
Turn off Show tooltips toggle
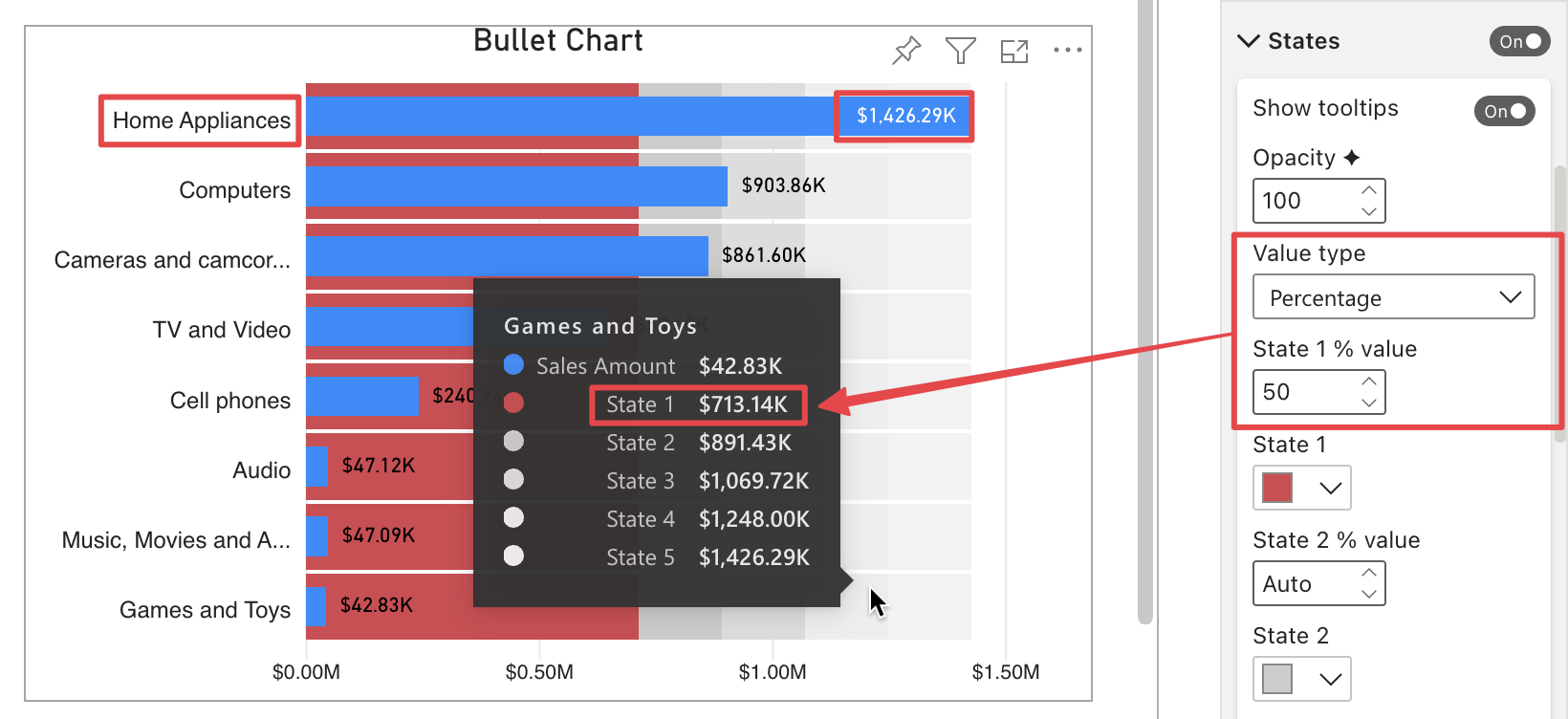pos(1505,111)
